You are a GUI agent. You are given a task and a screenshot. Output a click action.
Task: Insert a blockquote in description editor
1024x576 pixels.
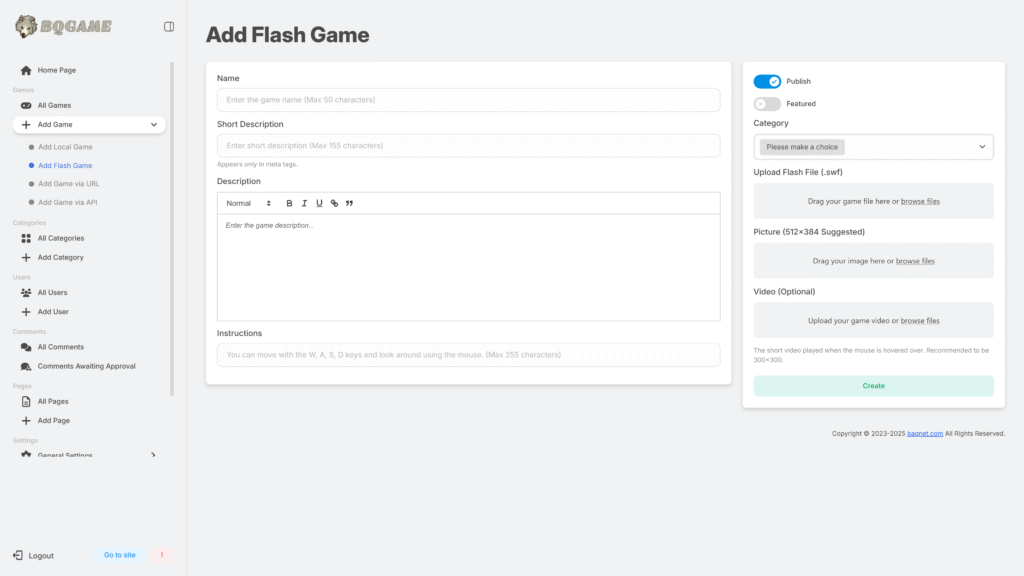349,203
